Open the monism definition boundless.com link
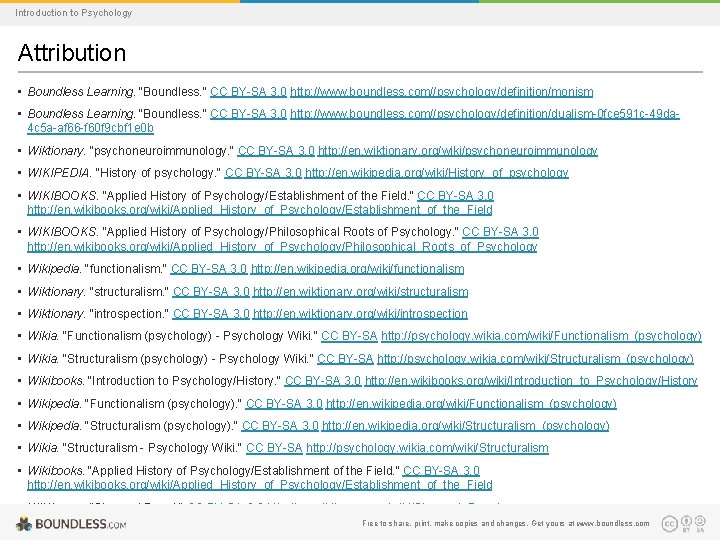 click(x=442, y=92)
